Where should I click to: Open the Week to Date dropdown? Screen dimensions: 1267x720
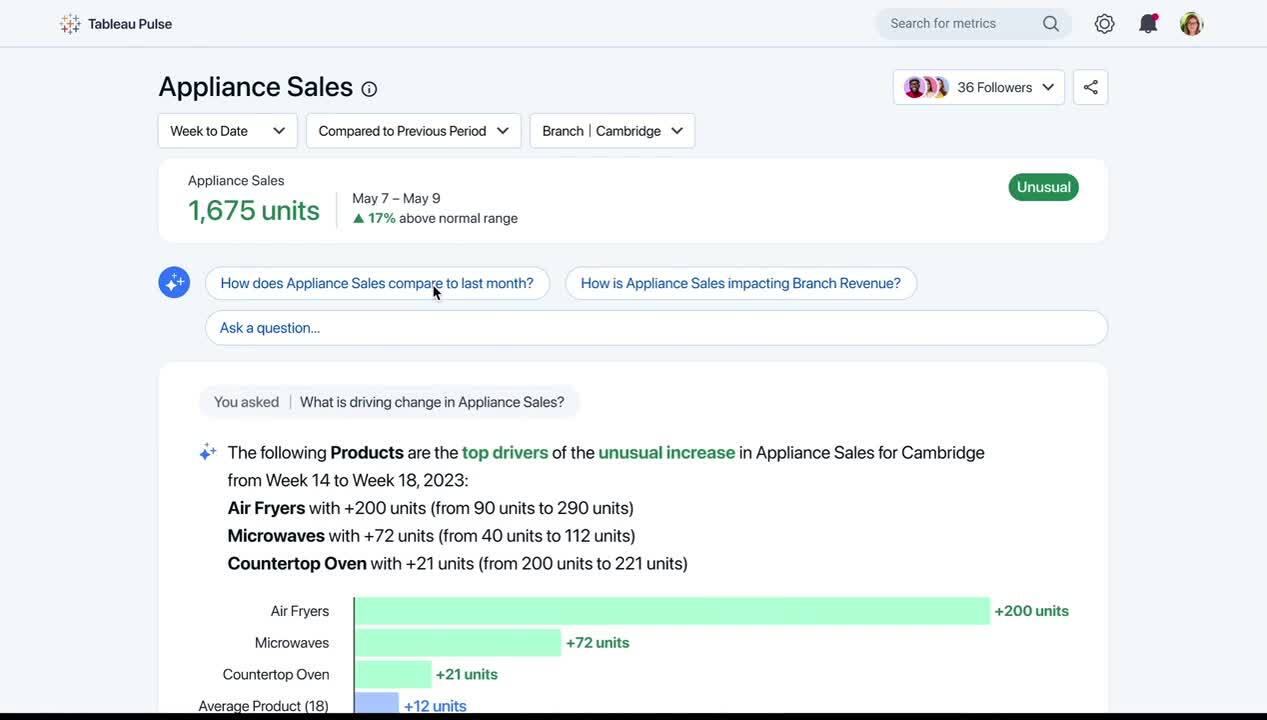227,130
